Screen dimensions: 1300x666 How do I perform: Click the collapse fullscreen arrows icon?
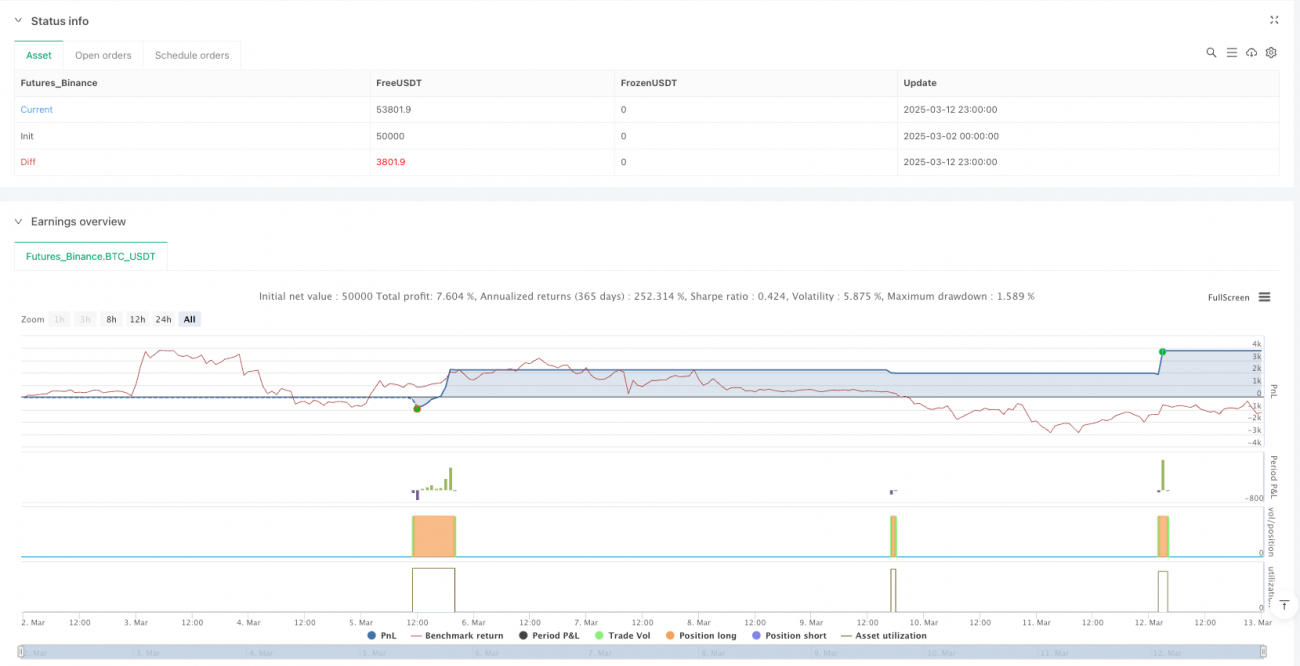point(1274,20)
